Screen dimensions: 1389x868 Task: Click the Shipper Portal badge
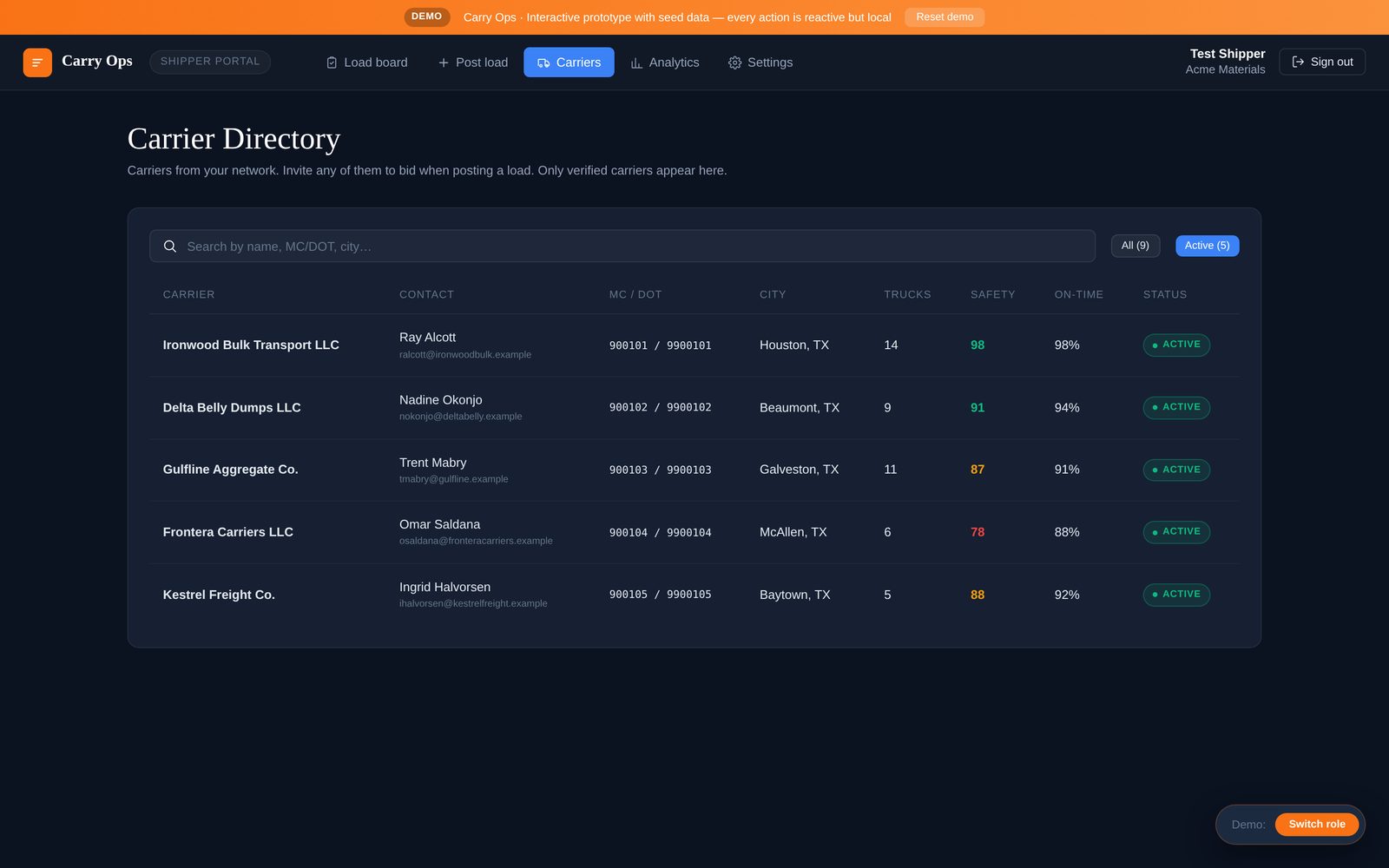[x=210, y=62]
